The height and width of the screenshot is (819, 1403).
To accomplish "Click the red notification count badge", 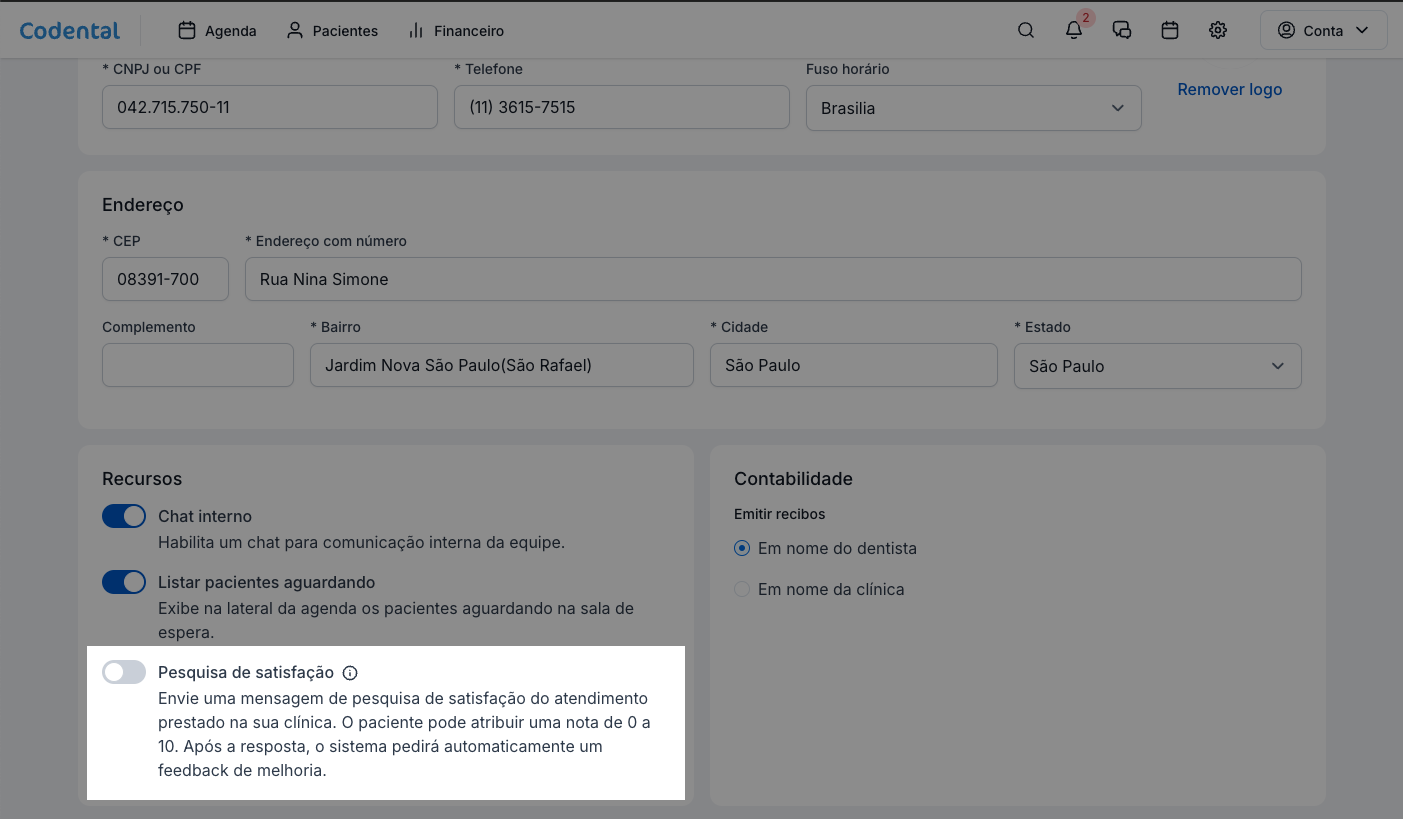I will click(1086, 18).
